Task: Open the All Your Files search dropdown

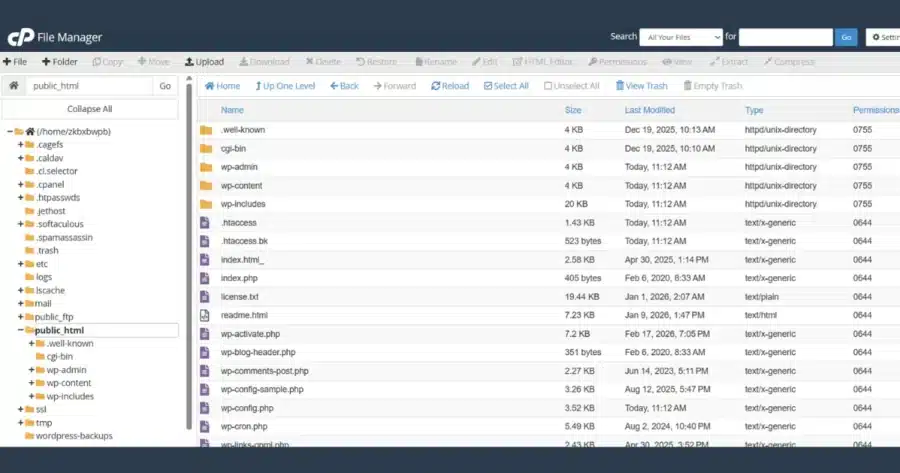Action: click(681, 37)
